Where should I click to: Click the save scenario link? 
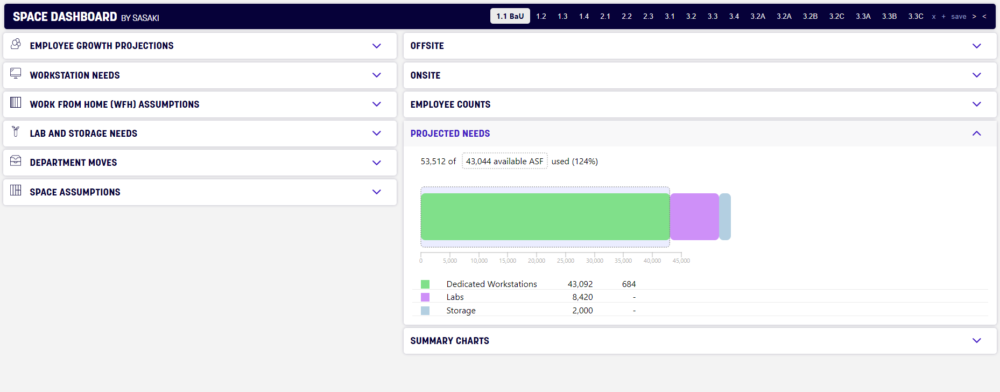pos(959,17)
